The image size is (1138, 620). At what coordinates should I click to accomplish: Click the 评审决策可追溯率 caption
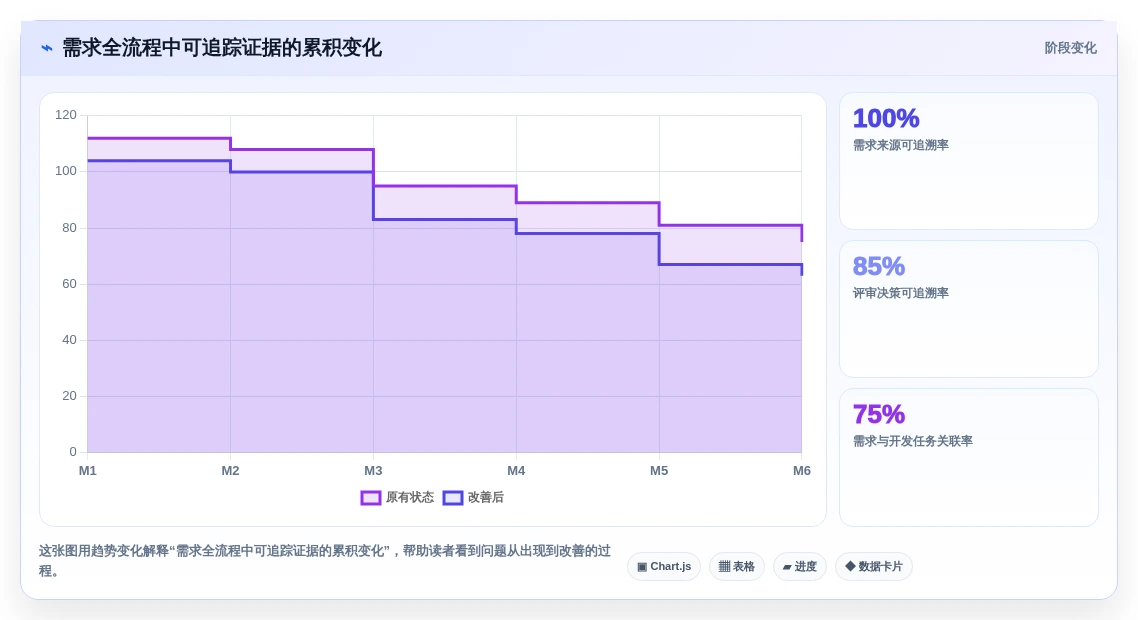(x=901, y=293)
